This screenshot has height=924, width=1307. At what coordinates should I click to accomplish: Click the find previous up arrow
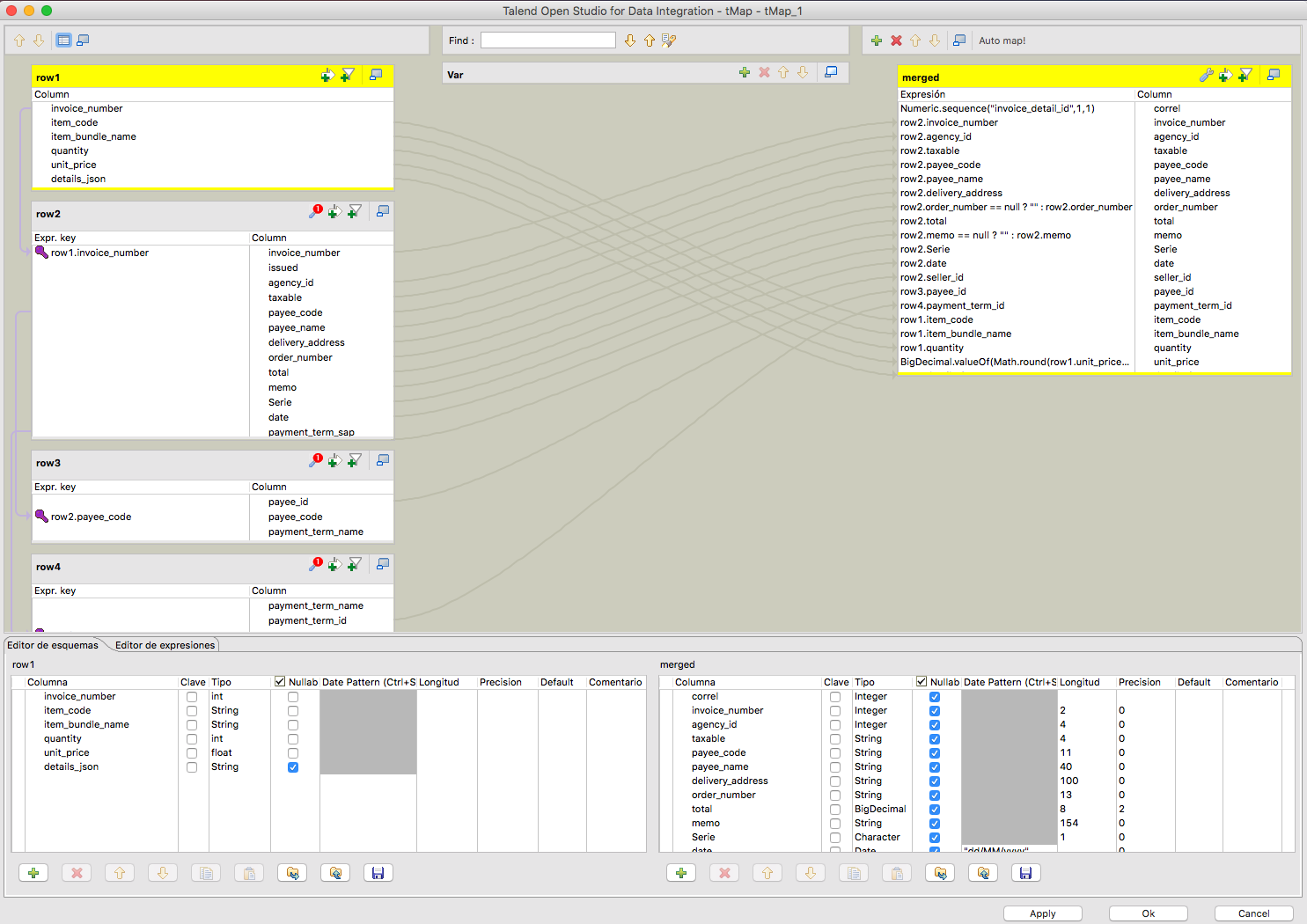650,40
